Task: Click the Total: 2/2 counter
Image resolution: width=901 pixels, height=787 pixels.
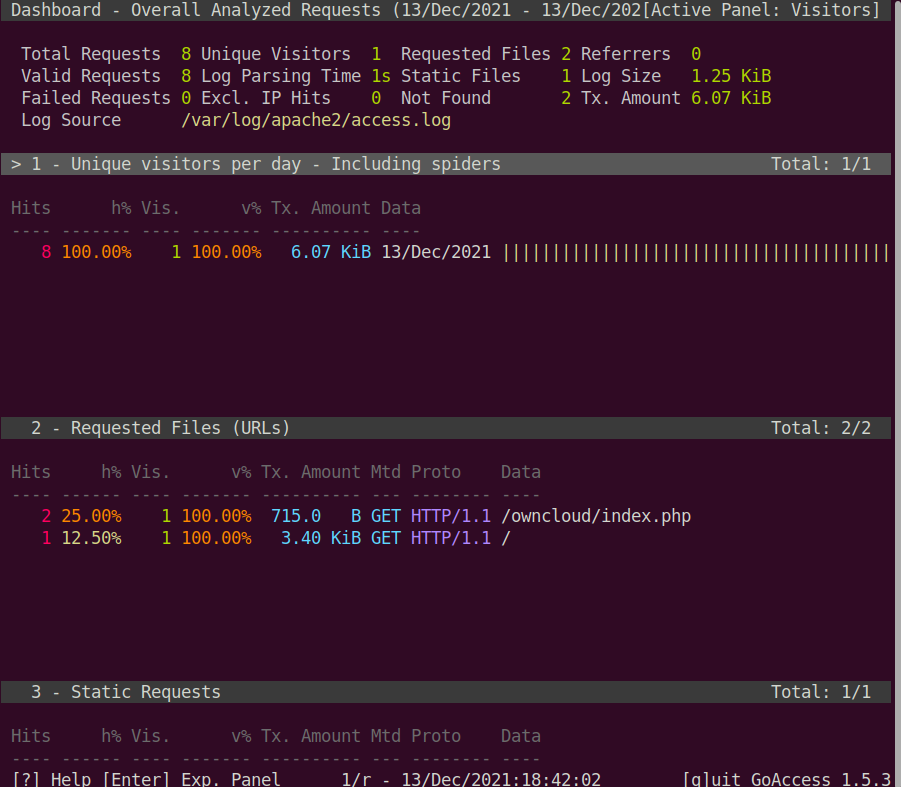Action: (x=821, y=428)
